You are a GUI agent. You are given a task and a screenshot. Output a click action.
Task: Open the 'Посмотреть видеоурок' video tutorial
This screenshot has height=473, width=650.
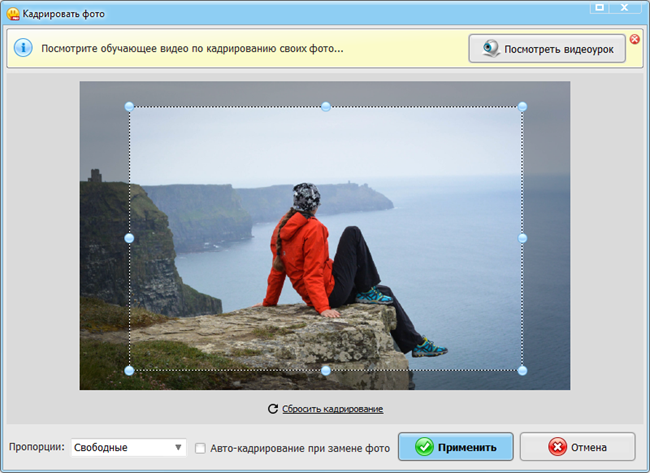coord(547,49)
